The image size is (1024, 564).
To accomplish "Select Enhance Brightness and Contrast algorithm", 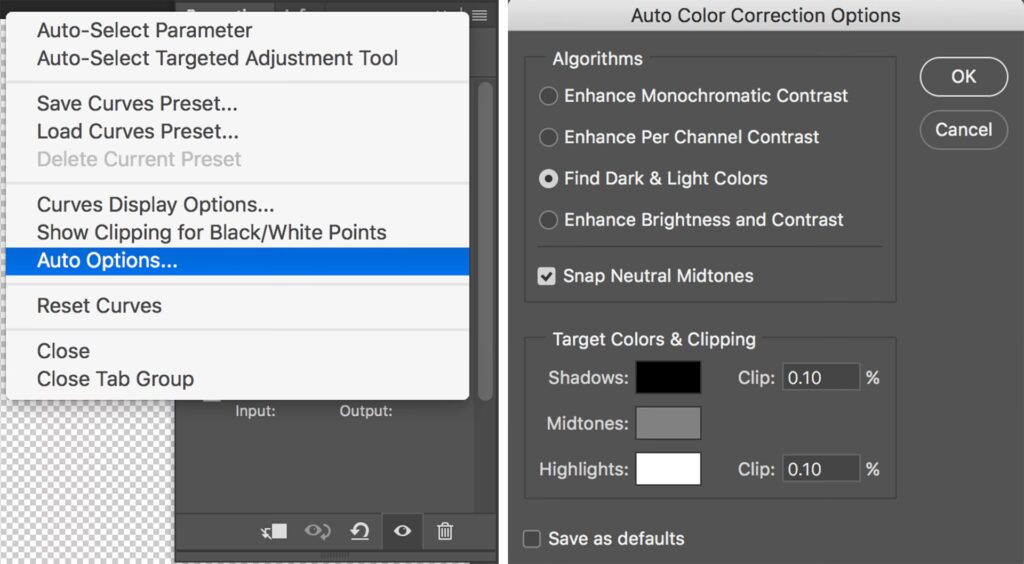I will click(548, 220).
